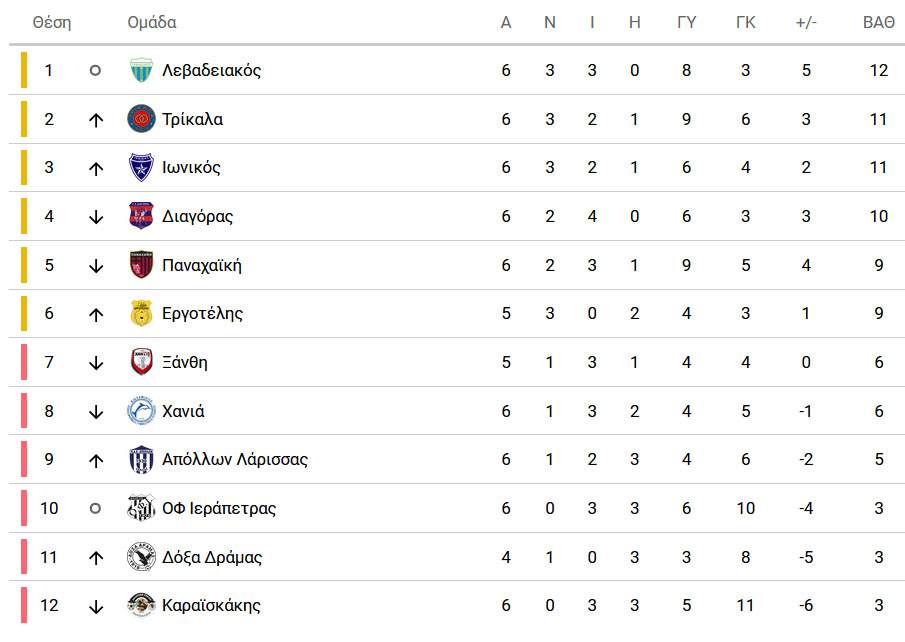Screen dimensions: 905x642
Task: Click the yellow bar beside position 1
Action: coord(24,70)
